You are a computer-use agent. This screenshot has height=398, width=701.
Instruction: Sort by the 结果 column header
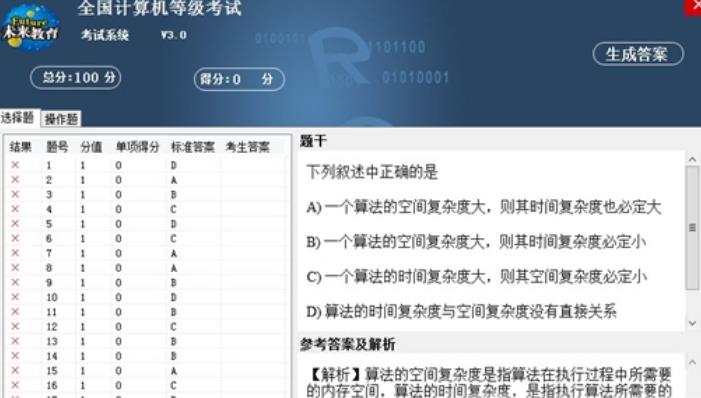pyautogui.click(x=21, y=147)
